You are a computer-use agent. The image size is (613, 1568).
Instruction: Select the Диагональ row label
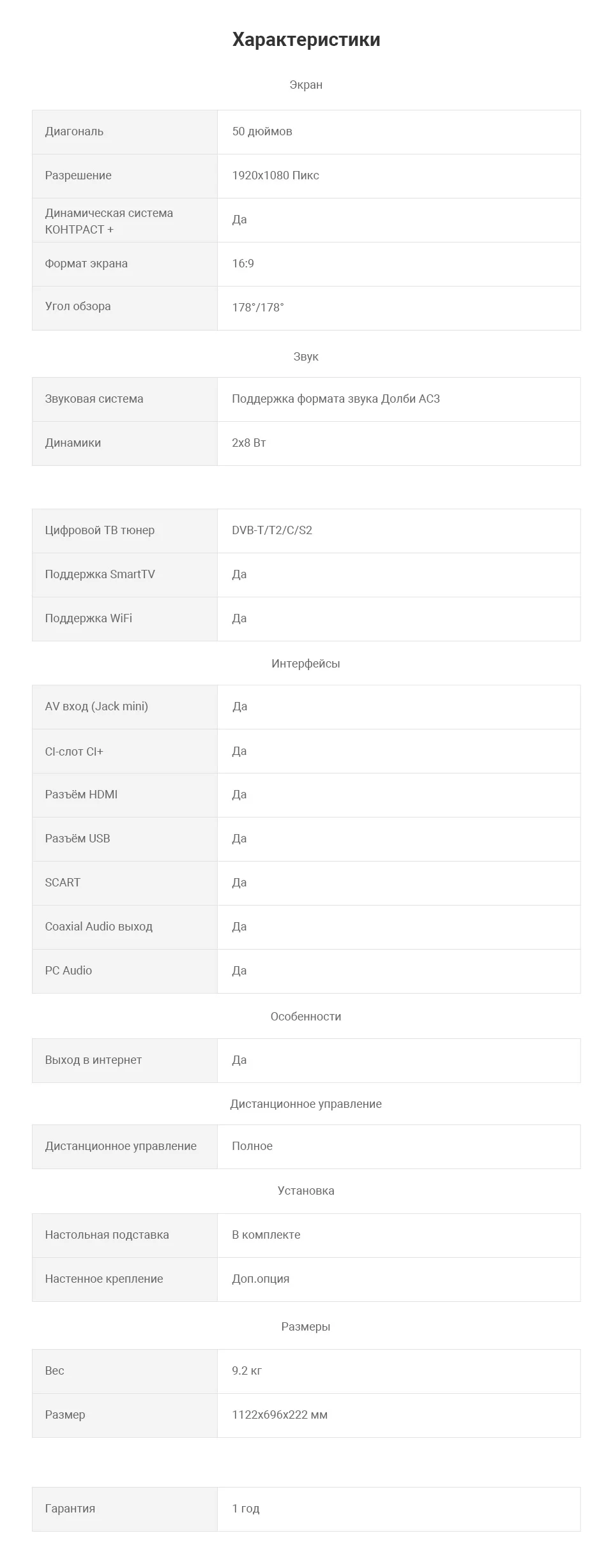click(74, 131)
